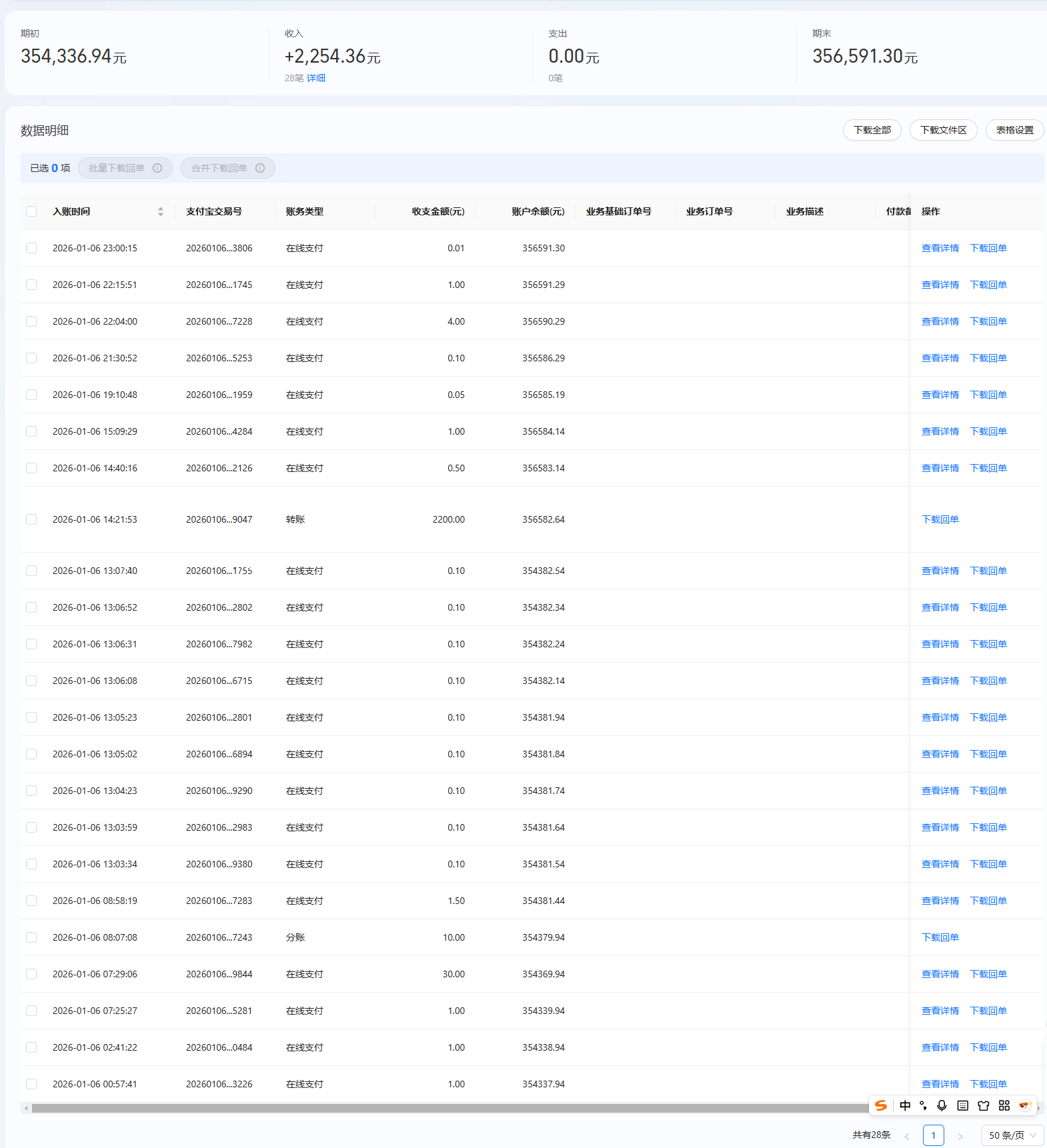Click the Sogou input method logo
This screenshot has width=1047, height=1148.
tap(881, 1105)
